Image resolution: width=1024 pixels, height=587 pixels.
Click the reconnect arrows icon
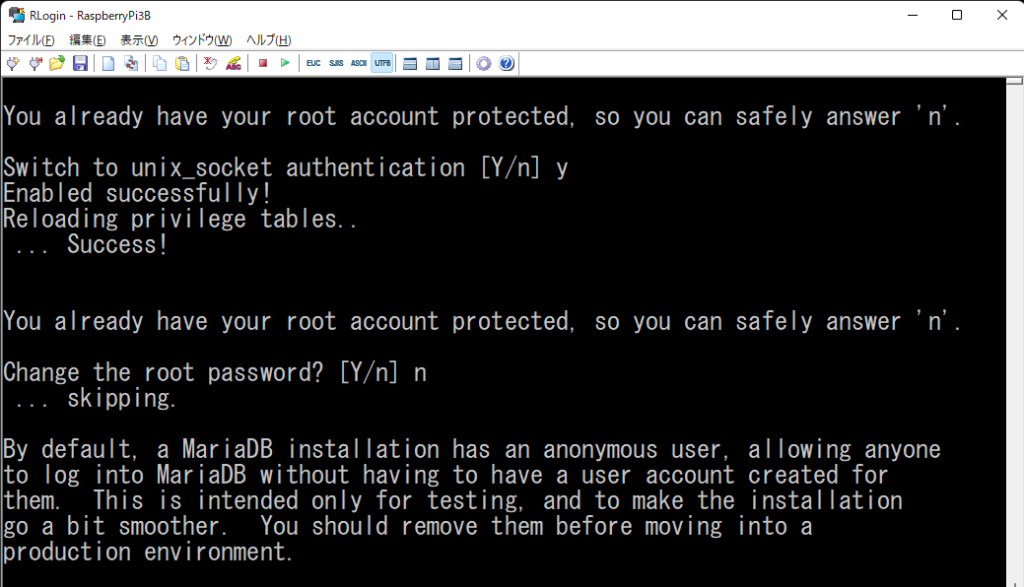131,63
